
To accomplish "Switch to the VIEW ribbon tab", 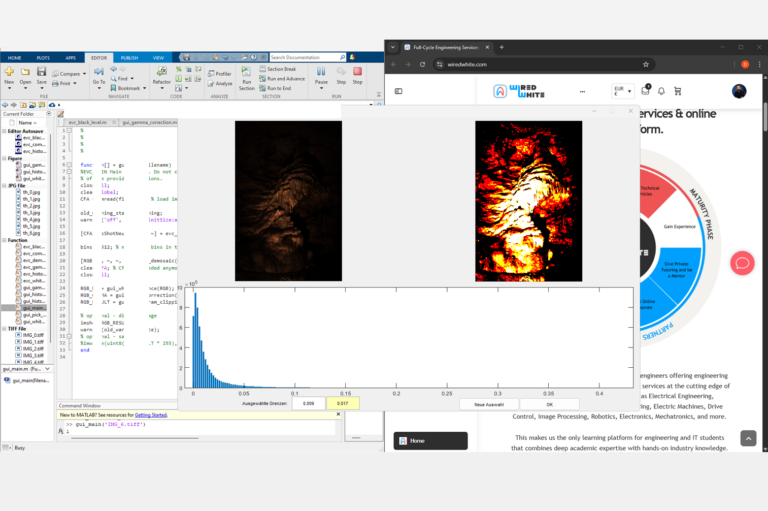I will pyautogui.click(x=158, y=58).
